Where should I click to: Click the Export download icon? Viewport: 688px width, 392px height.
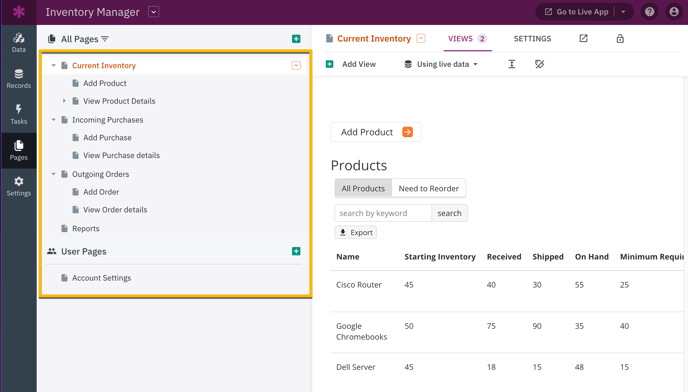point(343,232)
